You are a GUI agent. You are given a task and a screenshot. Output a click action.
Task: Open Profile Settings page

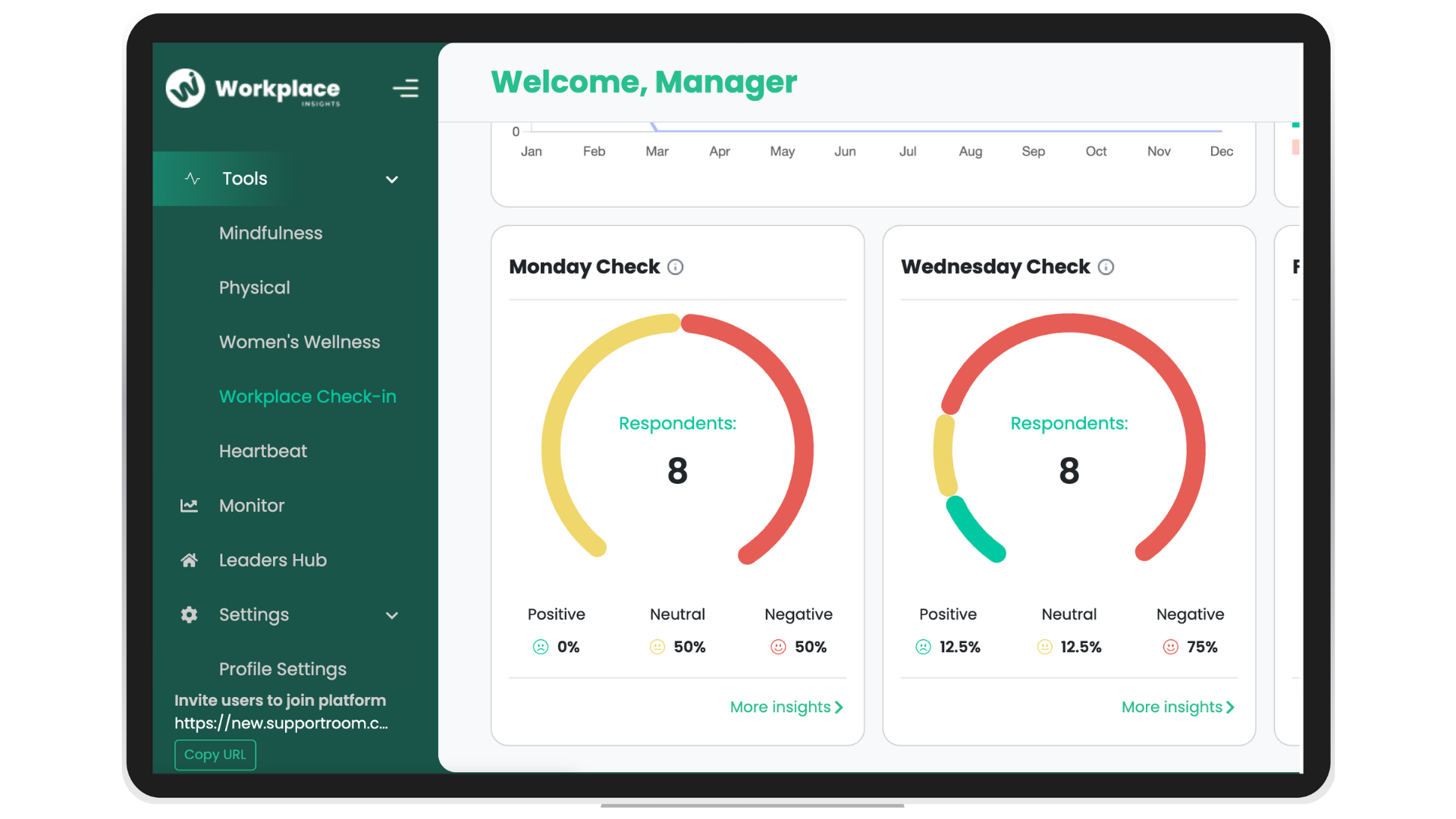(x=282, y=669)
